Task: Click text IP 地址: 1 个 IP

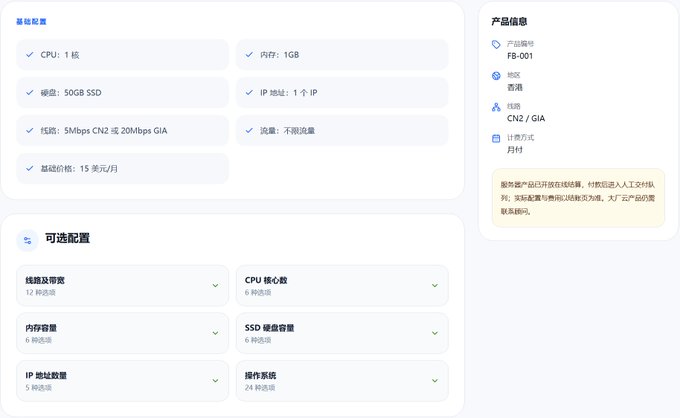Action: [x=288, y=93]
